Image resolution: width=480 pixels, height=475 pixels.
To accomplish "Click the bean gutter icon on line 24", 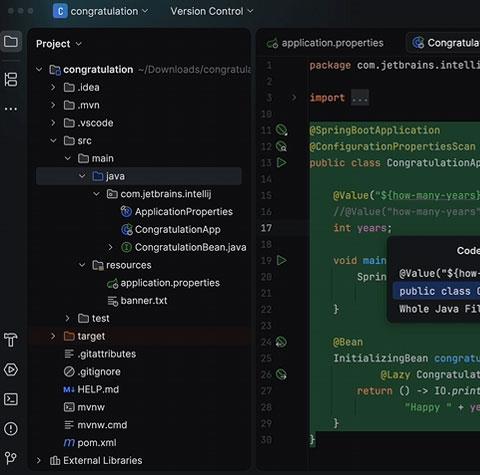I will 281,342.
